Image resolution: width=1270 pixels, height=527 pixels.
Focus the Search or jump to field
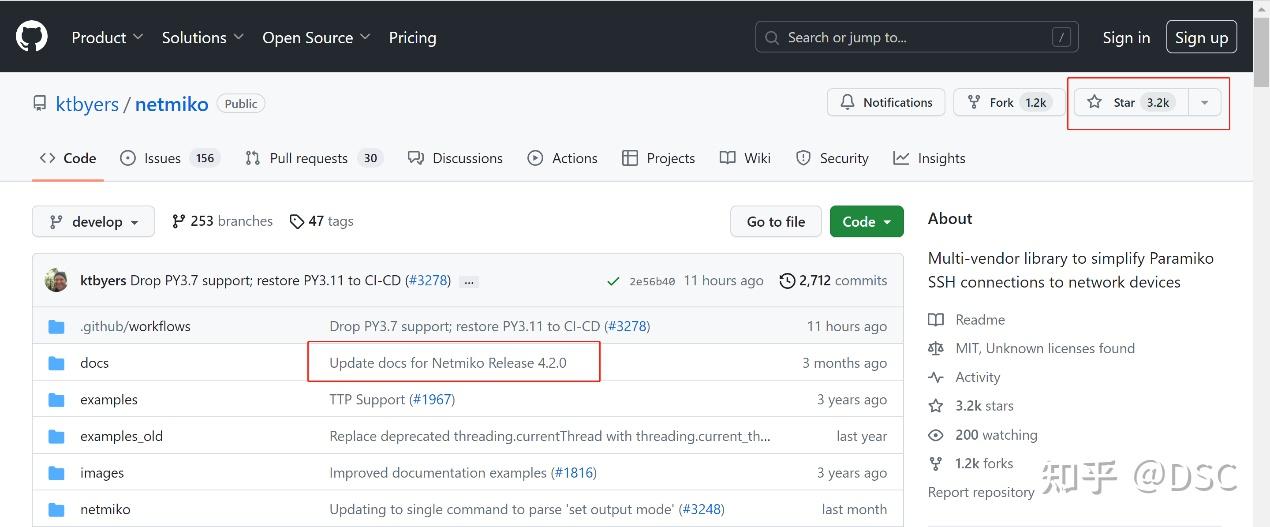916,37
